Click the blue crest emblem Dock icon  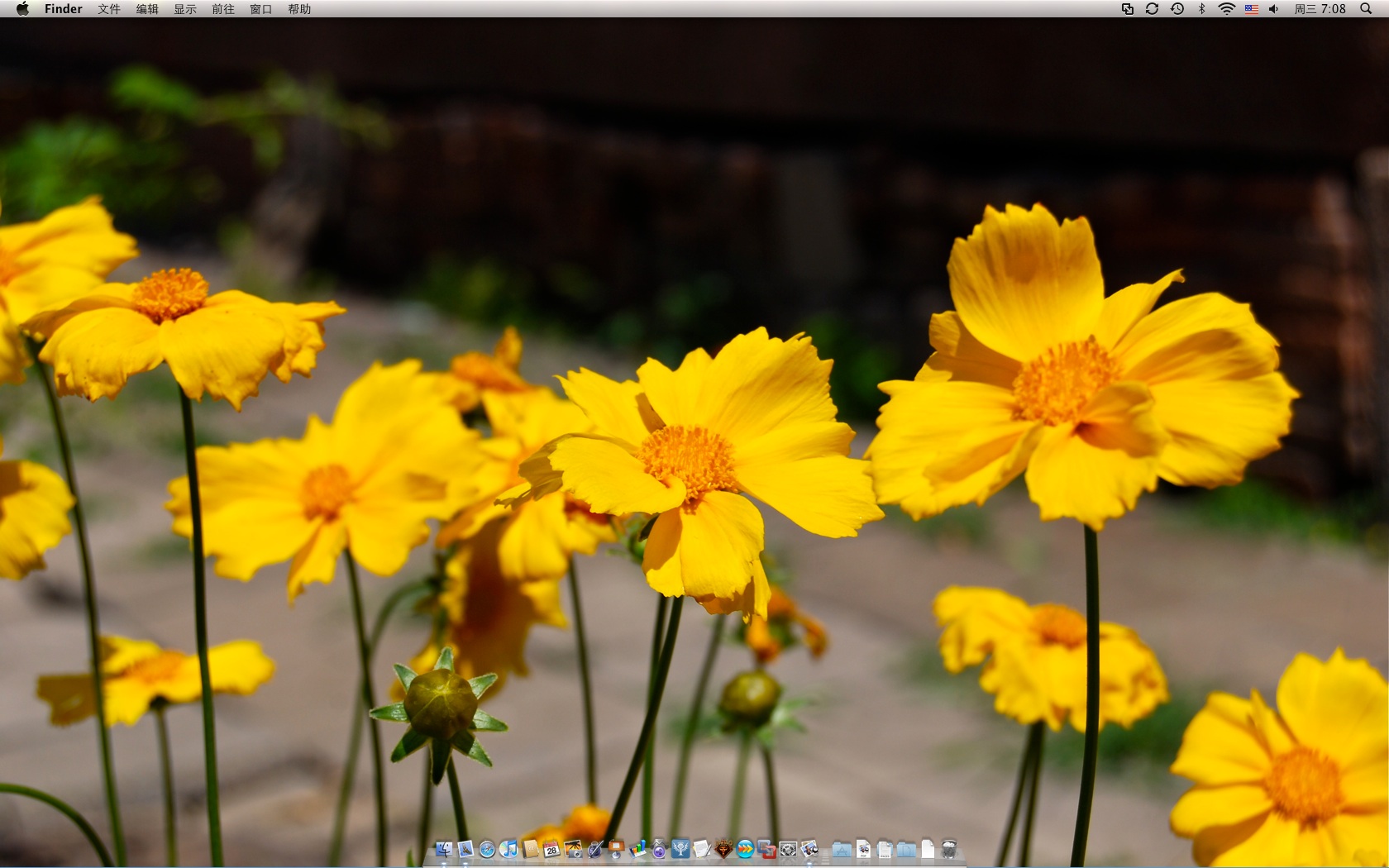point(680,849)
